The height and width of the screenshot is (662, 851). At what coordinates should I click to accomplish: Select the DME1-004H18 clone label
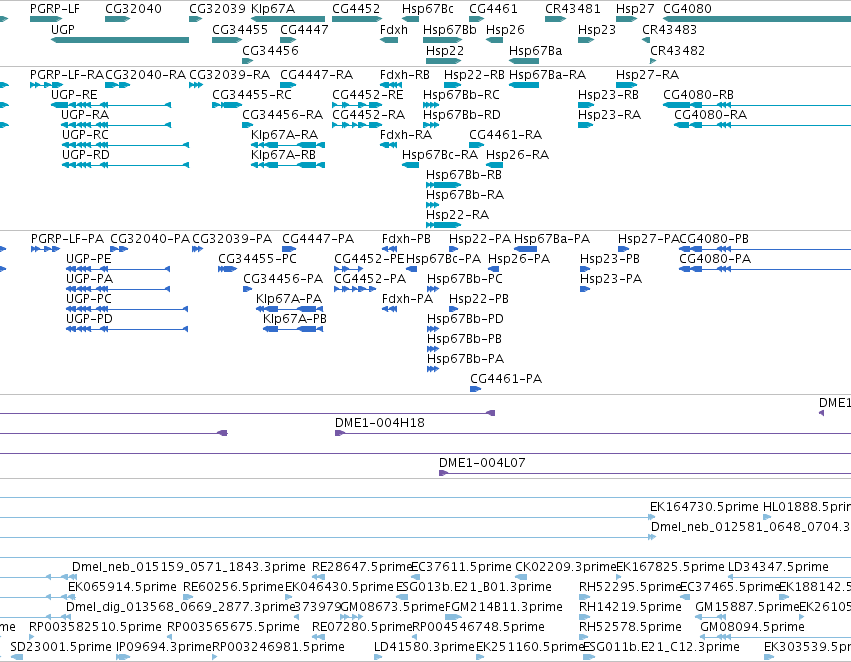[380, 423]
